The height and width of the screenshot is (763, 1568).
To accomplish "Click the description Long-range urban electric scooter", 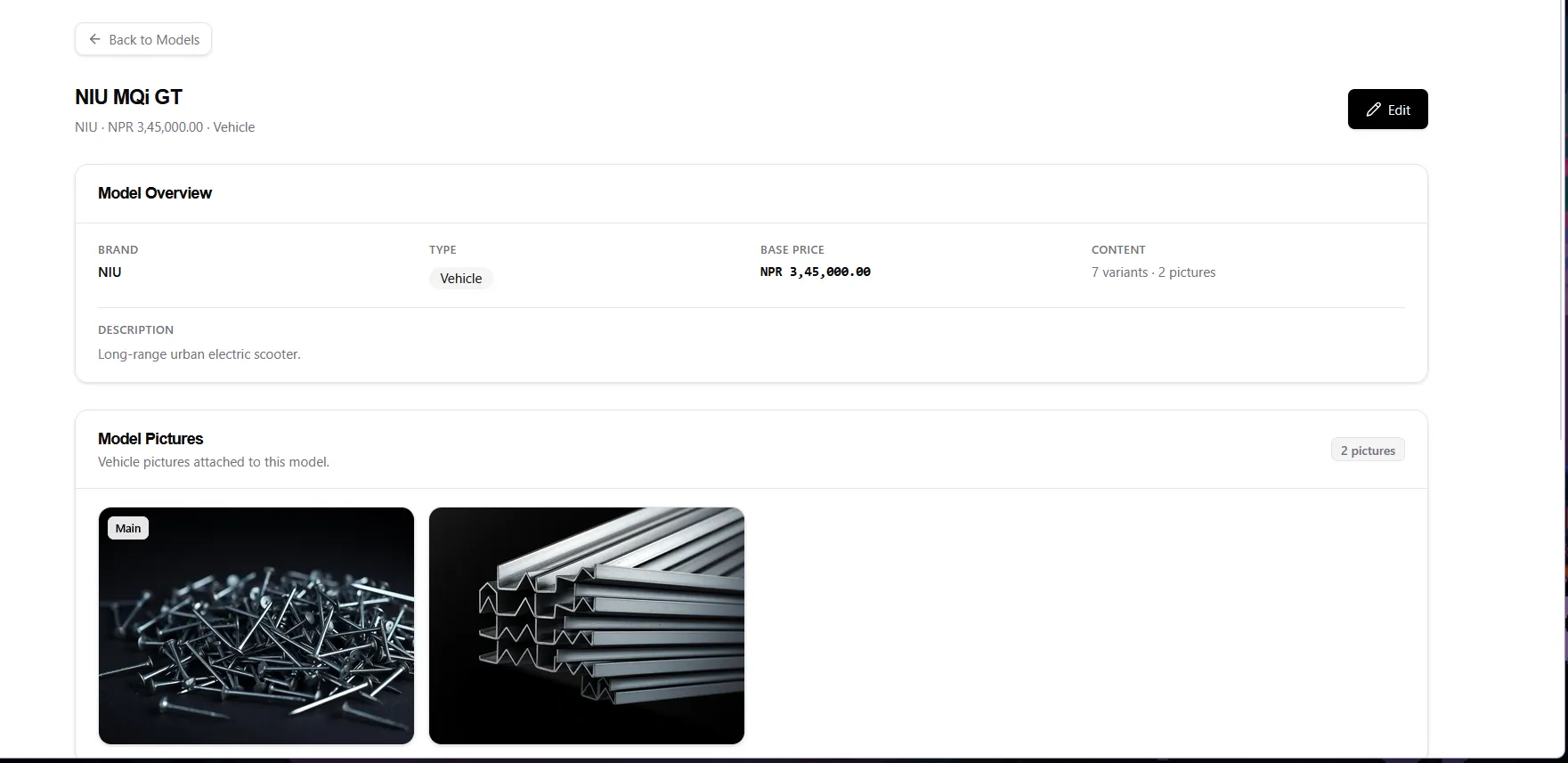I will point(199,354).
